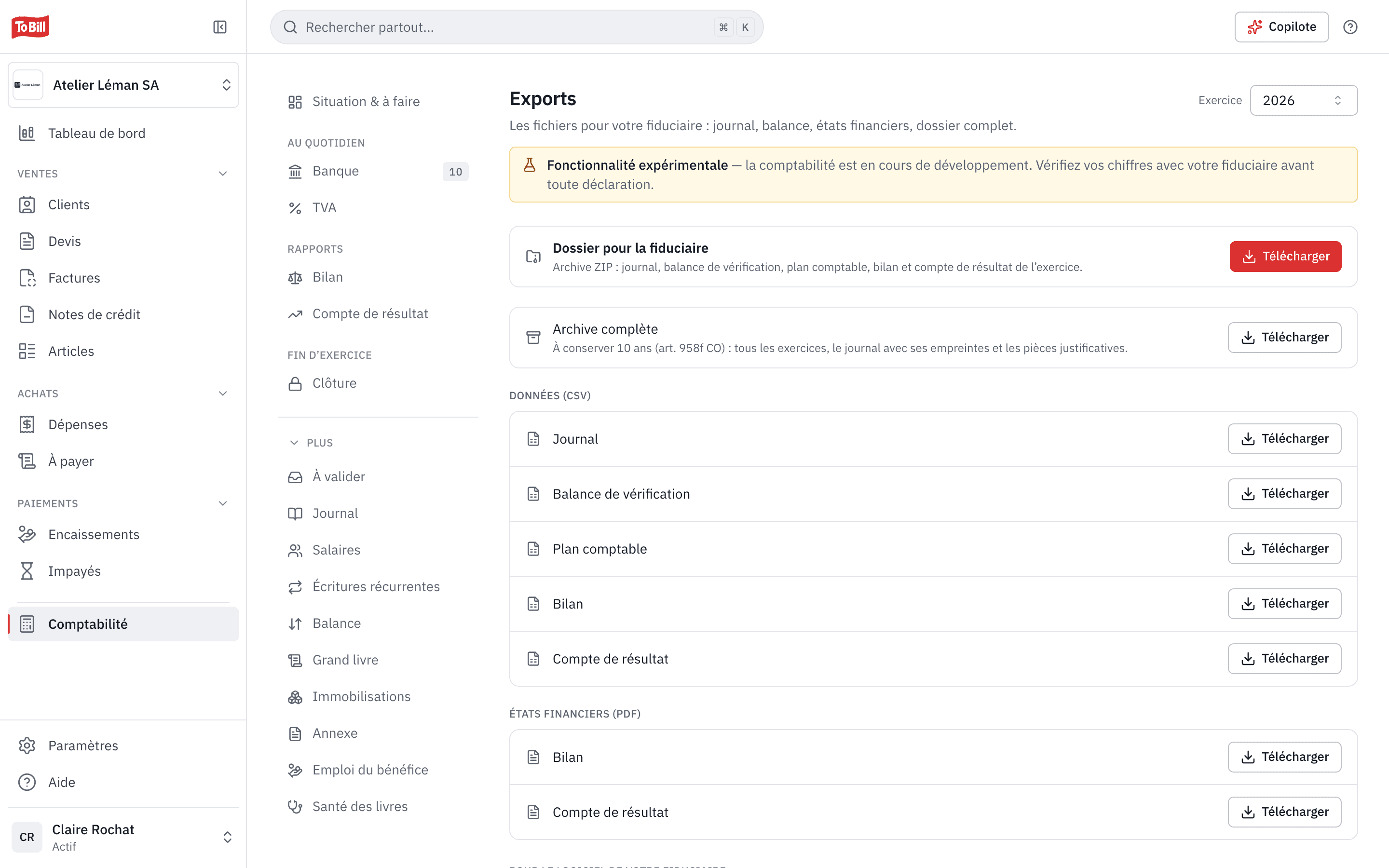Open À valider inbox entry
The height and width of the screenshot is (868, 1389).
(378, 476)
